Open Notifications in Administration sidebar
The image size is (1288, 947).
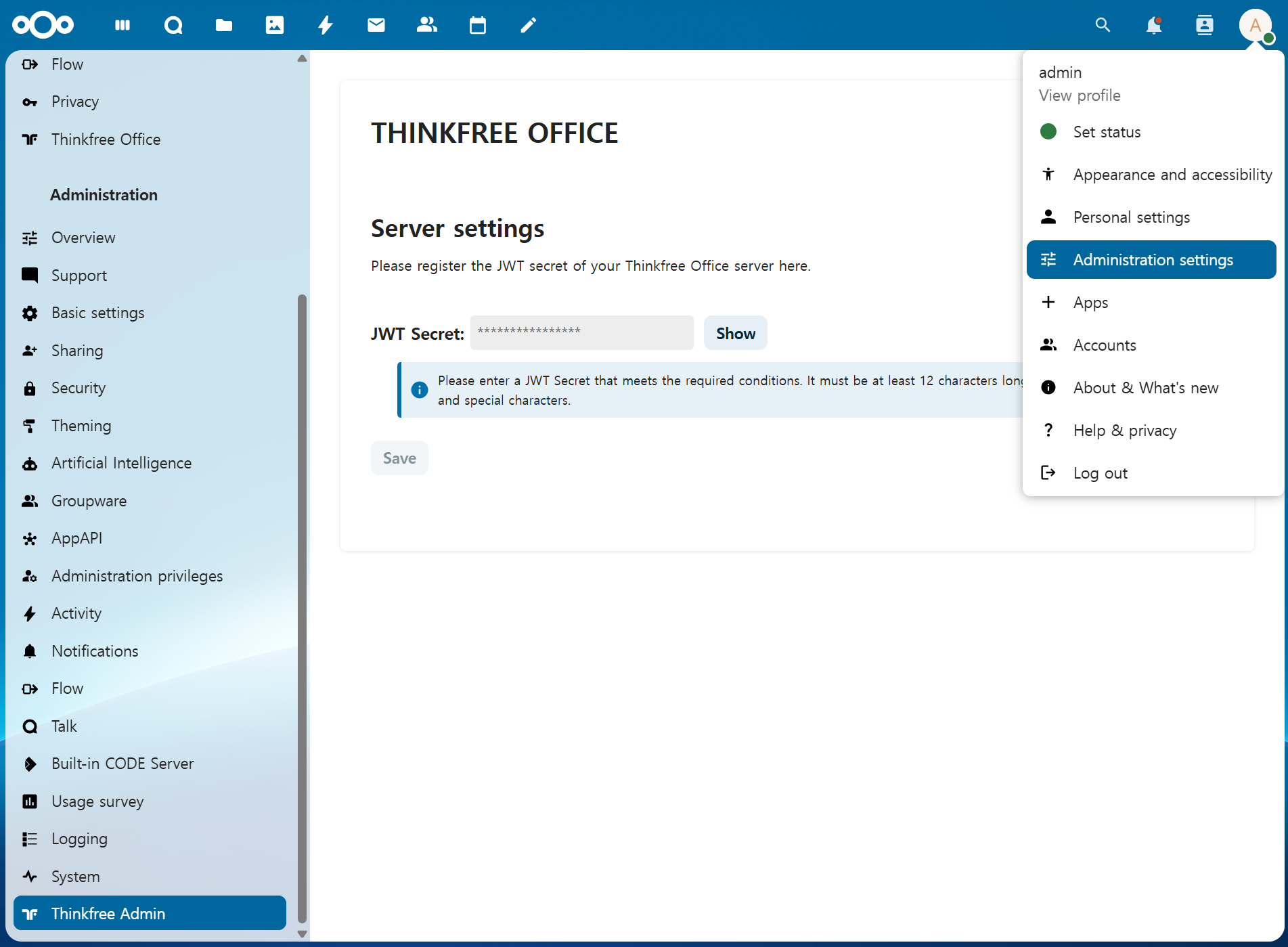coord(150,651)
